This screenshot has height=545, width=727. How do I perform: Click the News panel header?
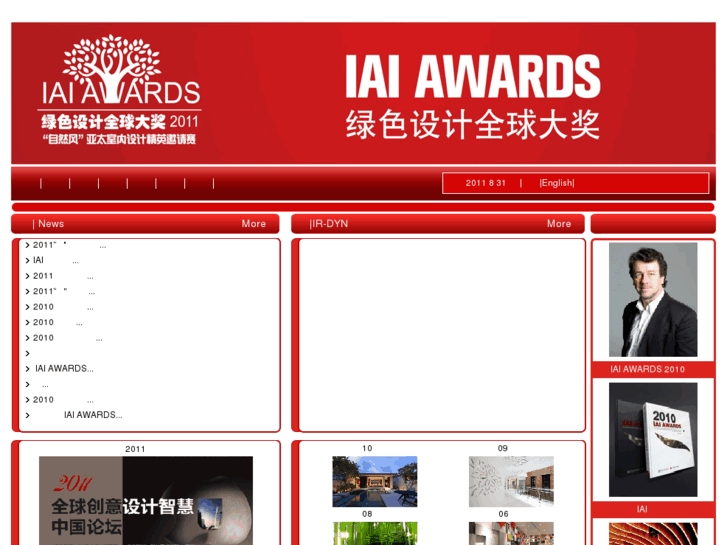point(145,224)
